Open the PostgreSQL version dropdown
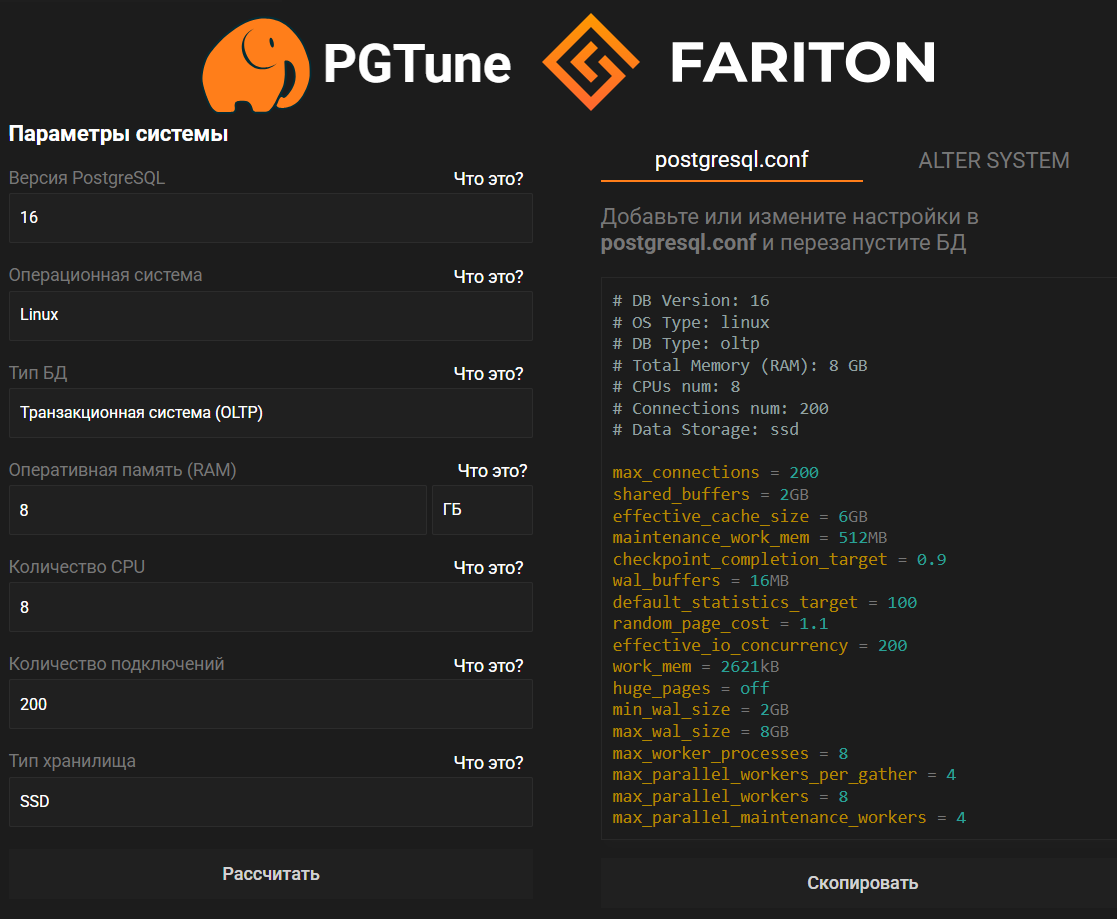Image resolution: width=1117 pixels, height=919 pixels. click(270, 217)
